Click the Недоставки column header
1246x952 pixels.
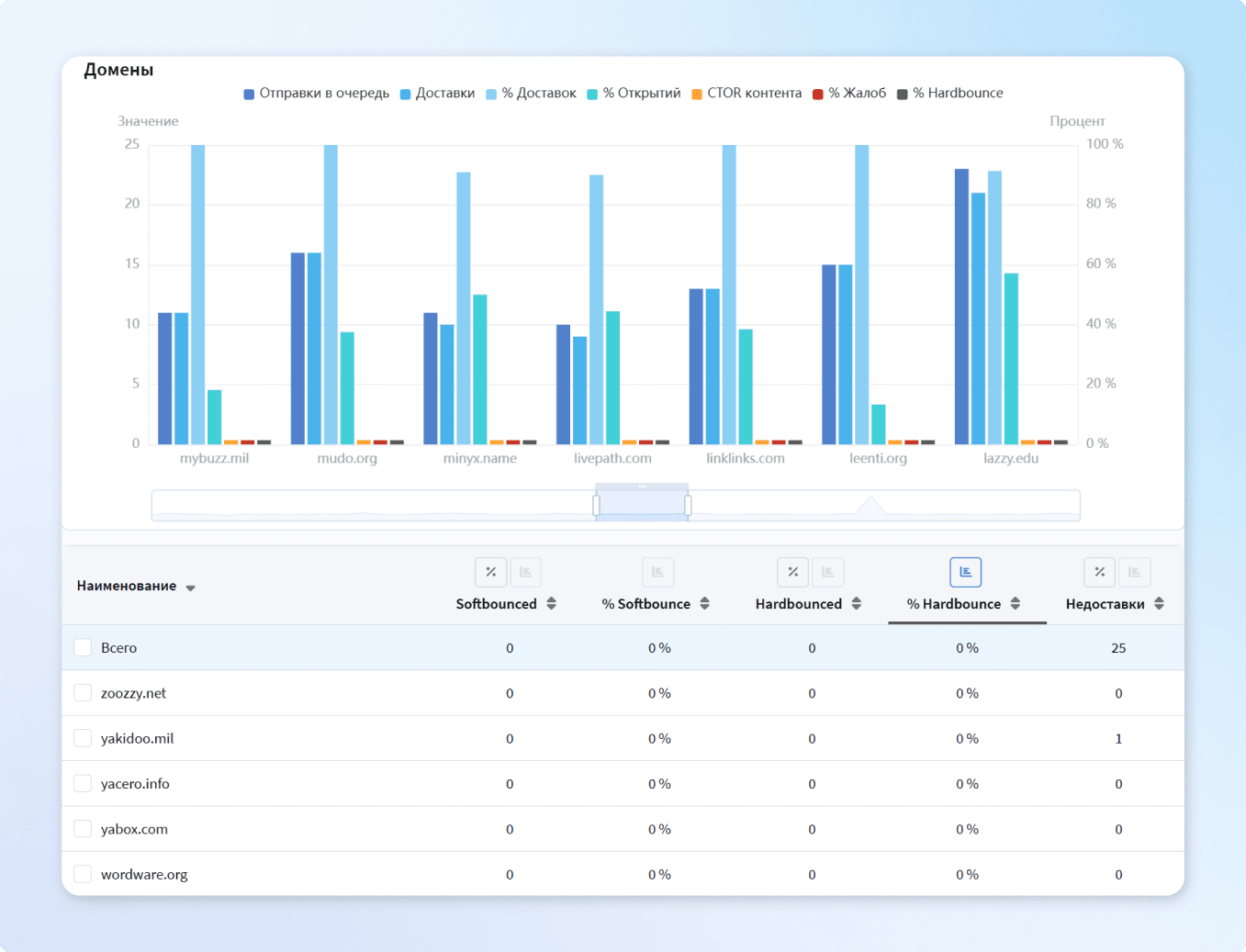pyautogui.click(x=1106, y=604)
